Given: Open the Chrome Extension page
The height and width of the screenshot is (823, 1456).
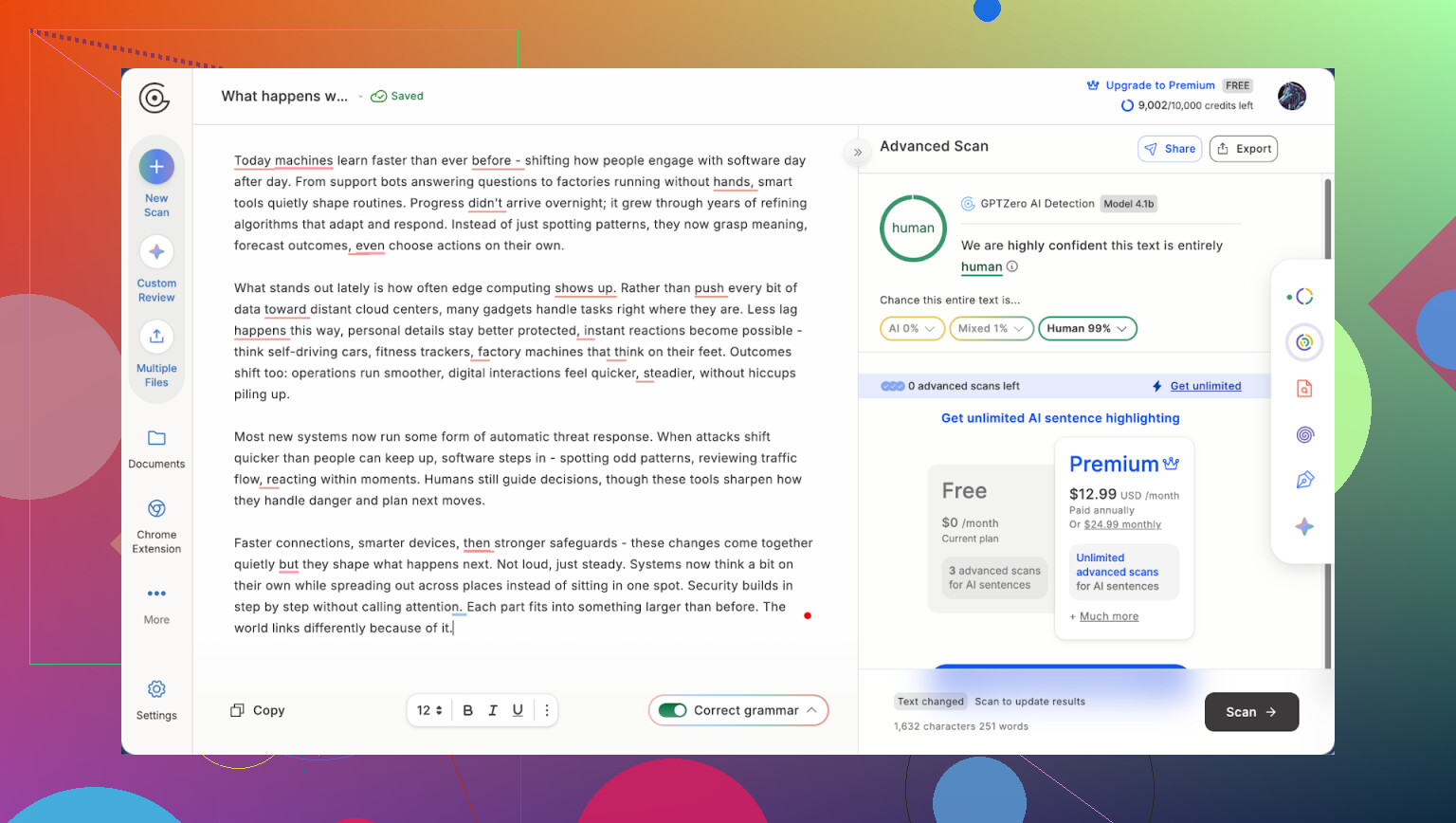Looking at the screenshot, I should click(156, 524).
